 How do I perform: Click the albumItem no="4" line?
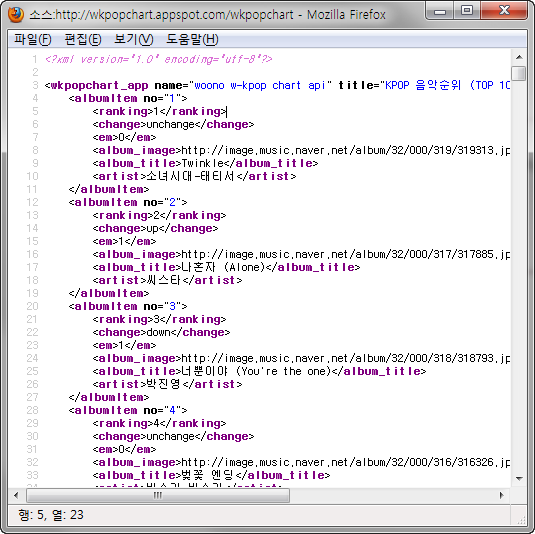[x=128, y=410]
